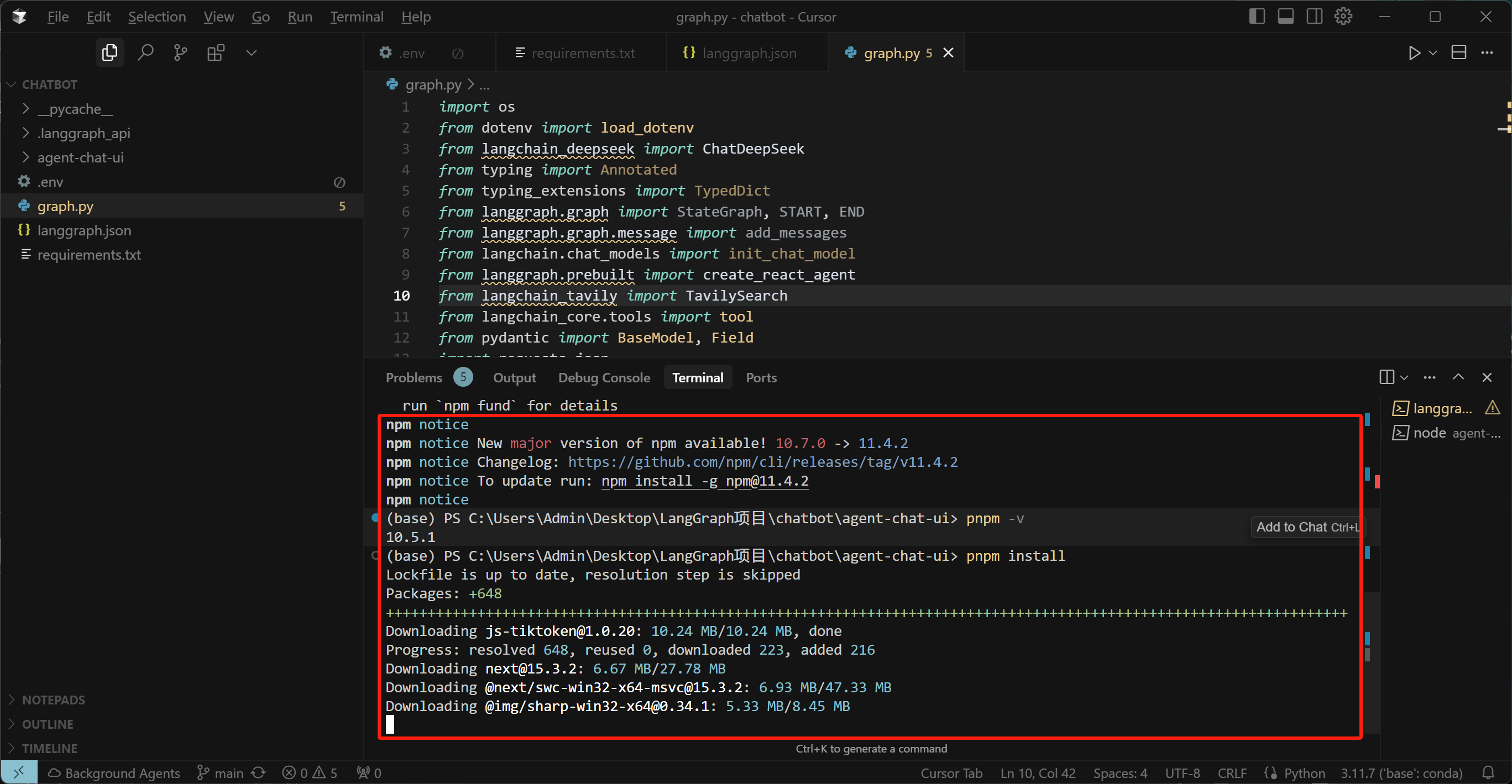Screen dimensions: 1512x784
Task: Open the View menu
Action: [x=218, y=17]
